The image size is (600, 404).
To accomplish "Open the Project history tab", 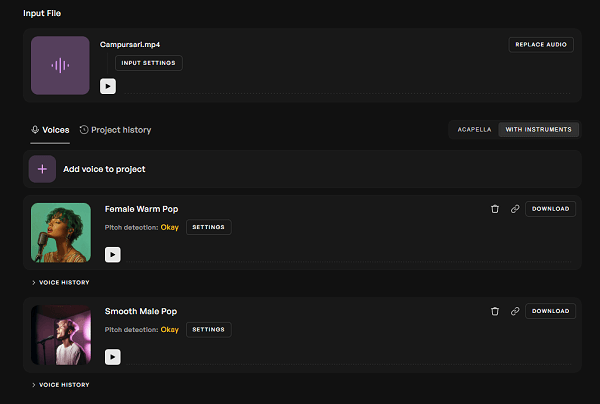I will (x=115, y=130).
